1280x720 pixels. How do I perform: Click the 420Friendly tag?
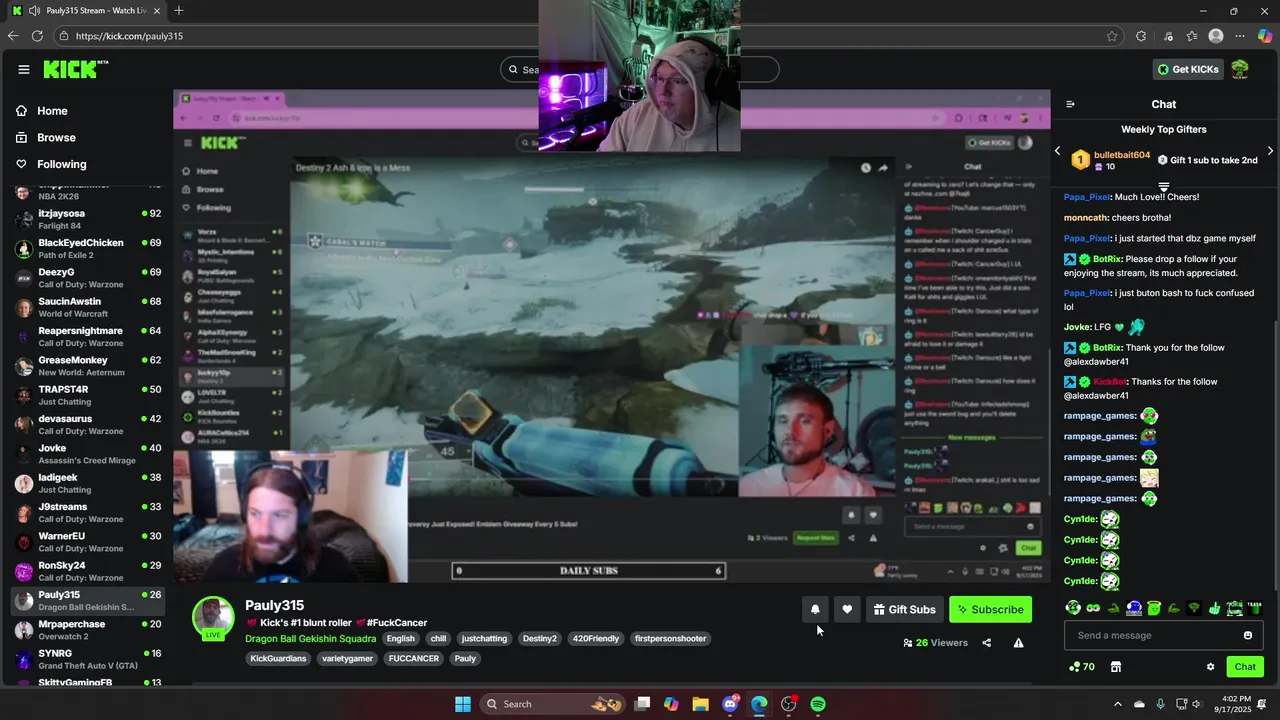click(595, 638)
